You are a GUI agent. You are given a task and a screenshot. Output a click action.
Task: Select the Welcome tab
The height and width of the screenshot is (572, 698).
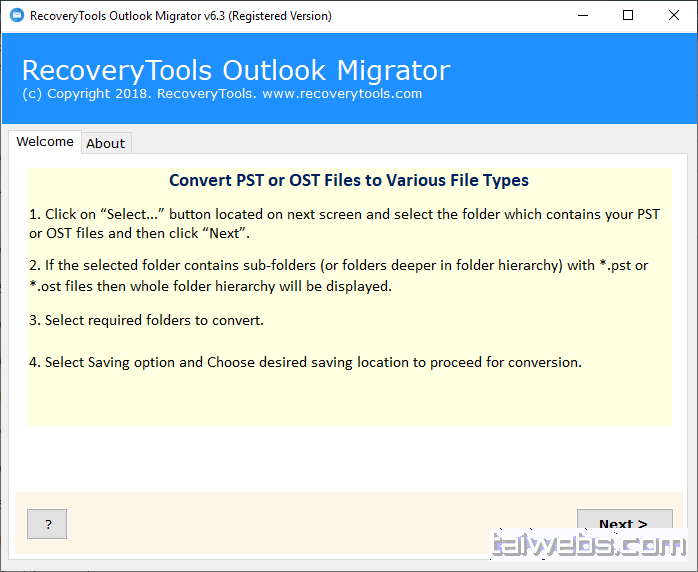pyautogui.click(x=45, y=142)
